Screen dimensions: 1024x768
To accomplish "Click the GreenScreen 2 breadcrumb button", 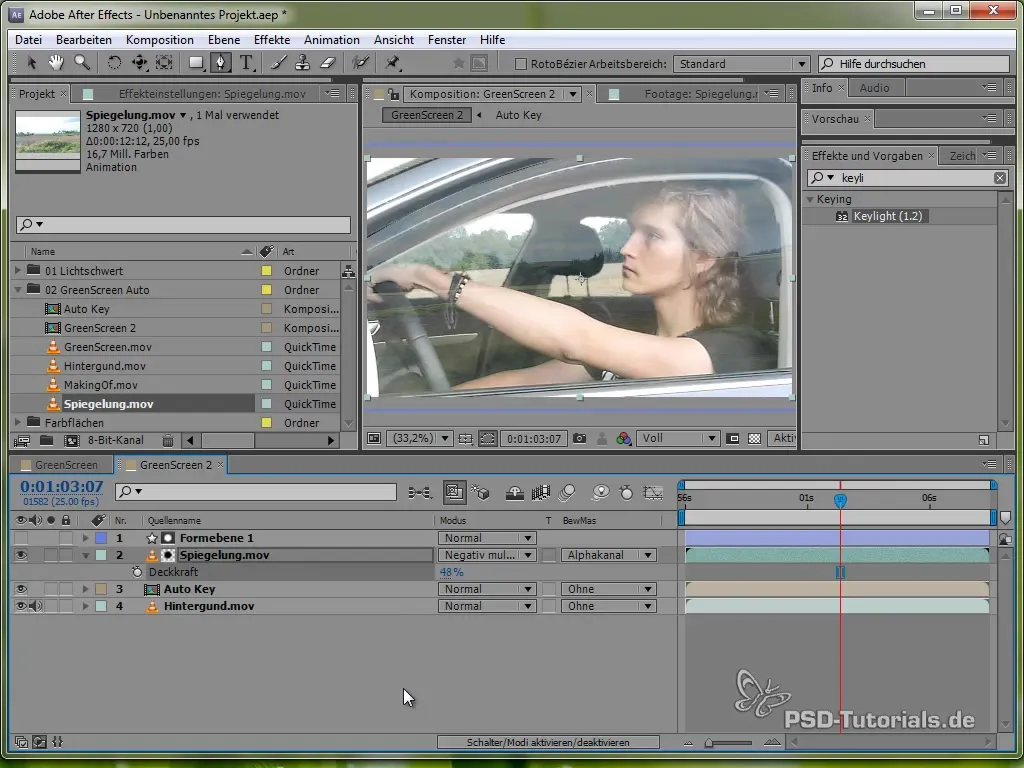I will click(x=426, y=116).
